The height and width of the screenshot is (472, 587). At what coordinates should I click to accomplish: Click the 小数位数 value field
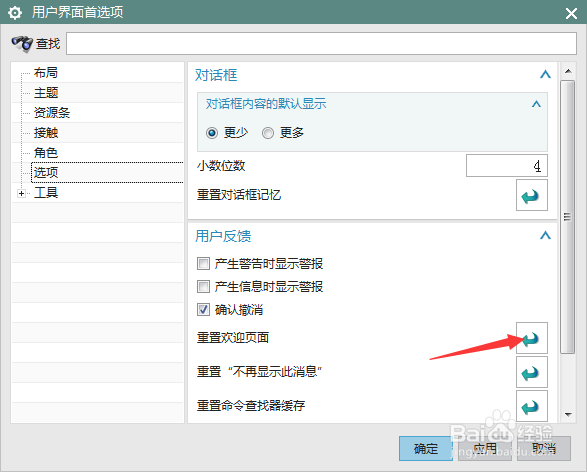pos(507,165)
